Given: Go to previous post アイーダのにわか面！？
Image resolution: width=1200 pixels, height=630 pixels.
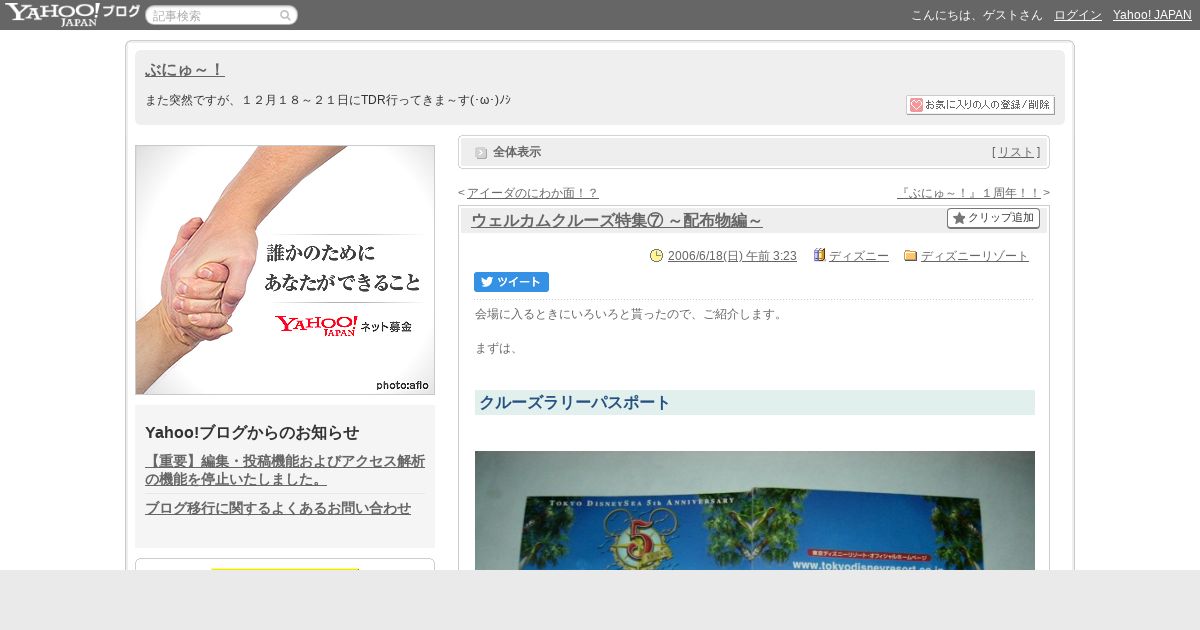Looking at the screenshot, I should (532, 193).
